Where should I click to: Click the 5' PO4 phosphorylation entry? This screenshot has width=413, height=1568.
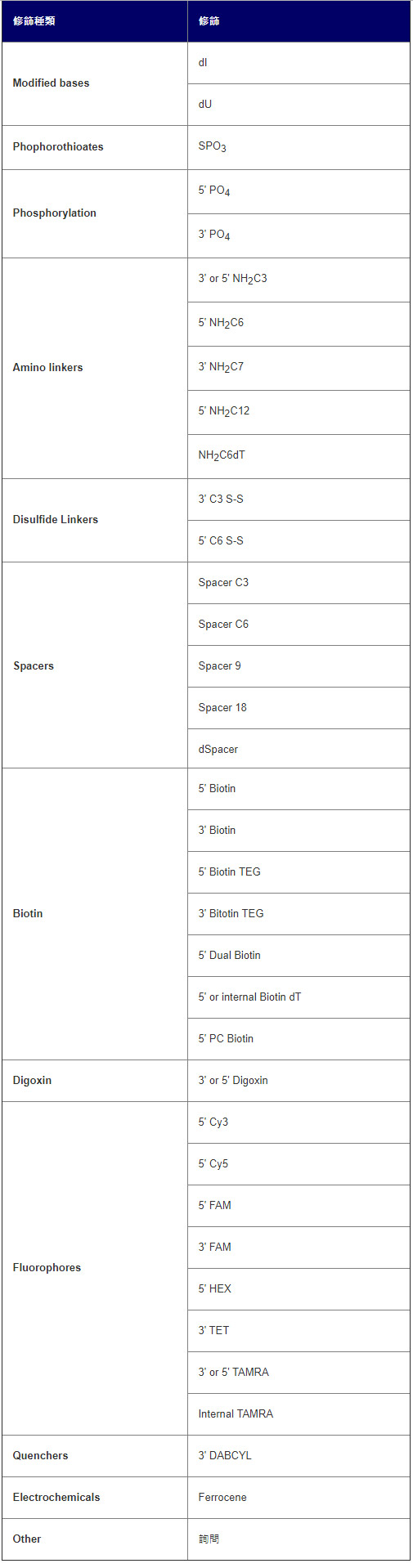click(299, 191)
